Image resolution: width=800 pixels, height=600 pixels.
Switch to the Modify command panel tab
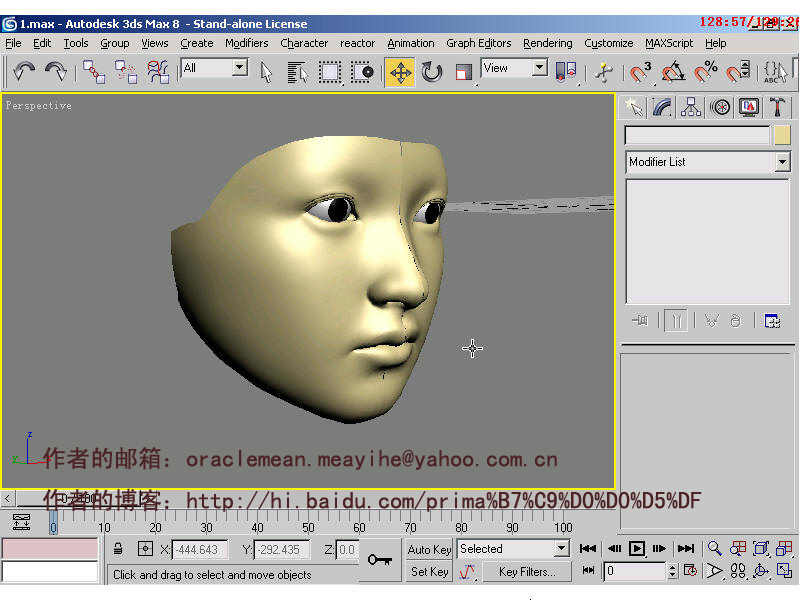[662, 108]
